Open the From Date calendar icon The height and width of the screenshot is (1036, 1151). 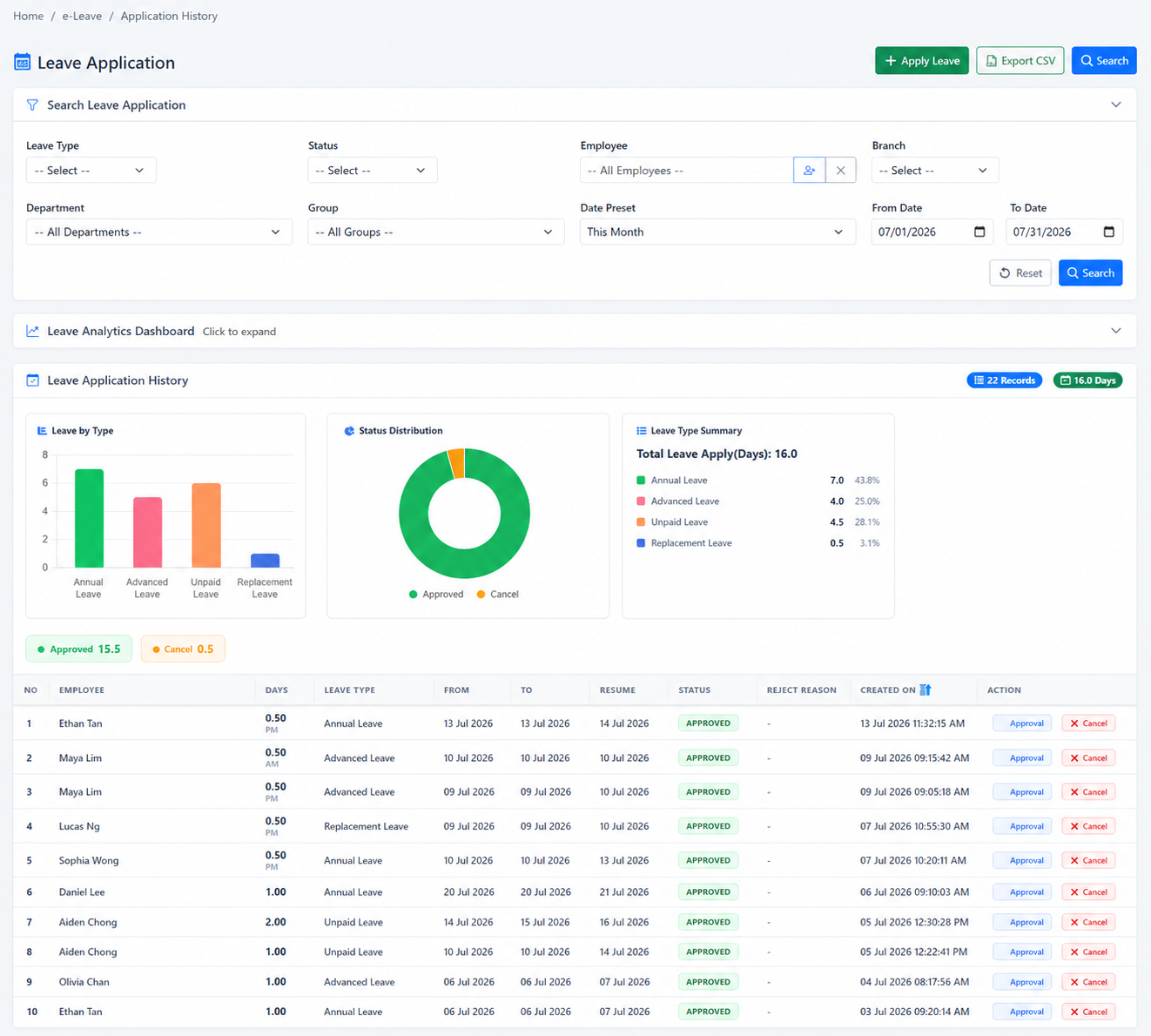(x=979, y=232)
